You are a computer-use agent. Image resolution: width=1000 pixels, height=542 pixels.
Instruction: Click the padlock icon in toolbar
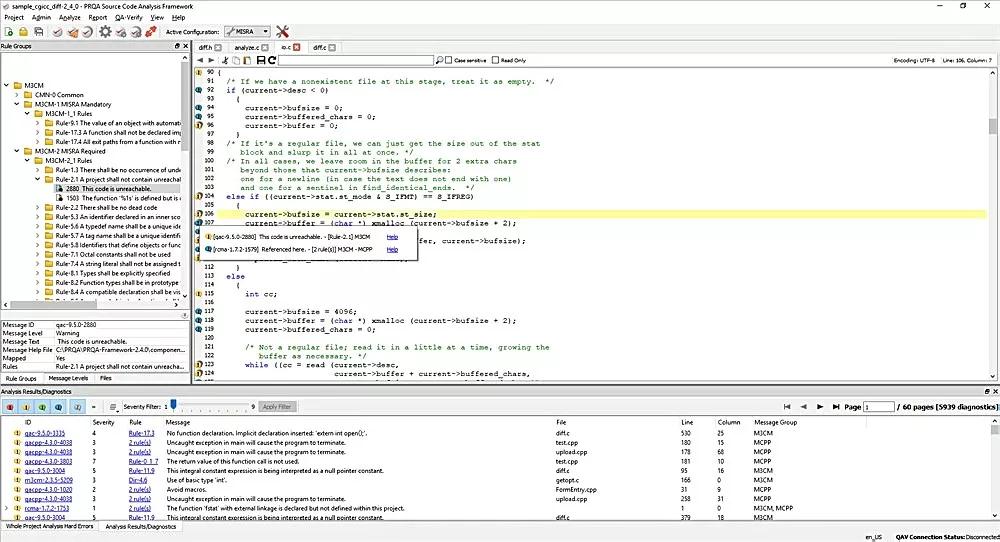(24, 31)
